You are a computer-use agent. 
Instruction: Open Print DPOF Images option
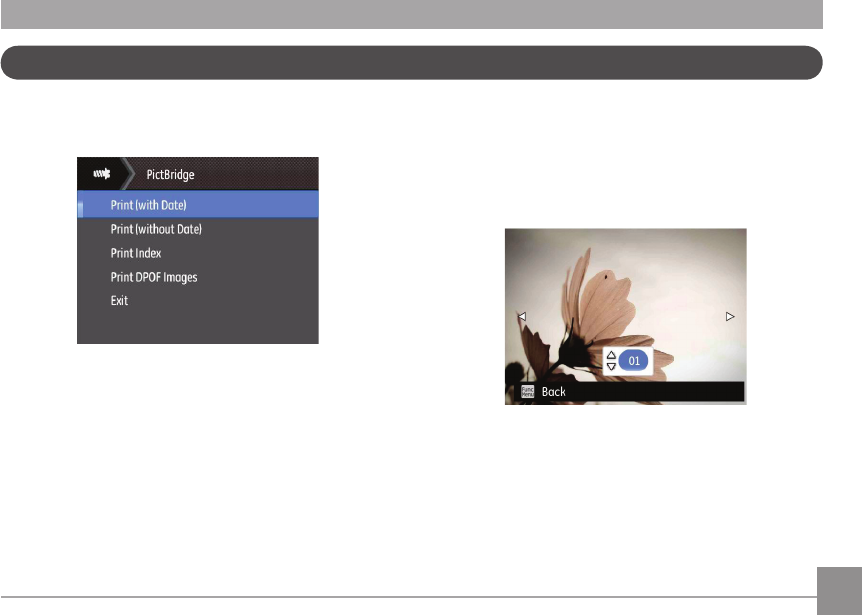click(x=154, y=277)
